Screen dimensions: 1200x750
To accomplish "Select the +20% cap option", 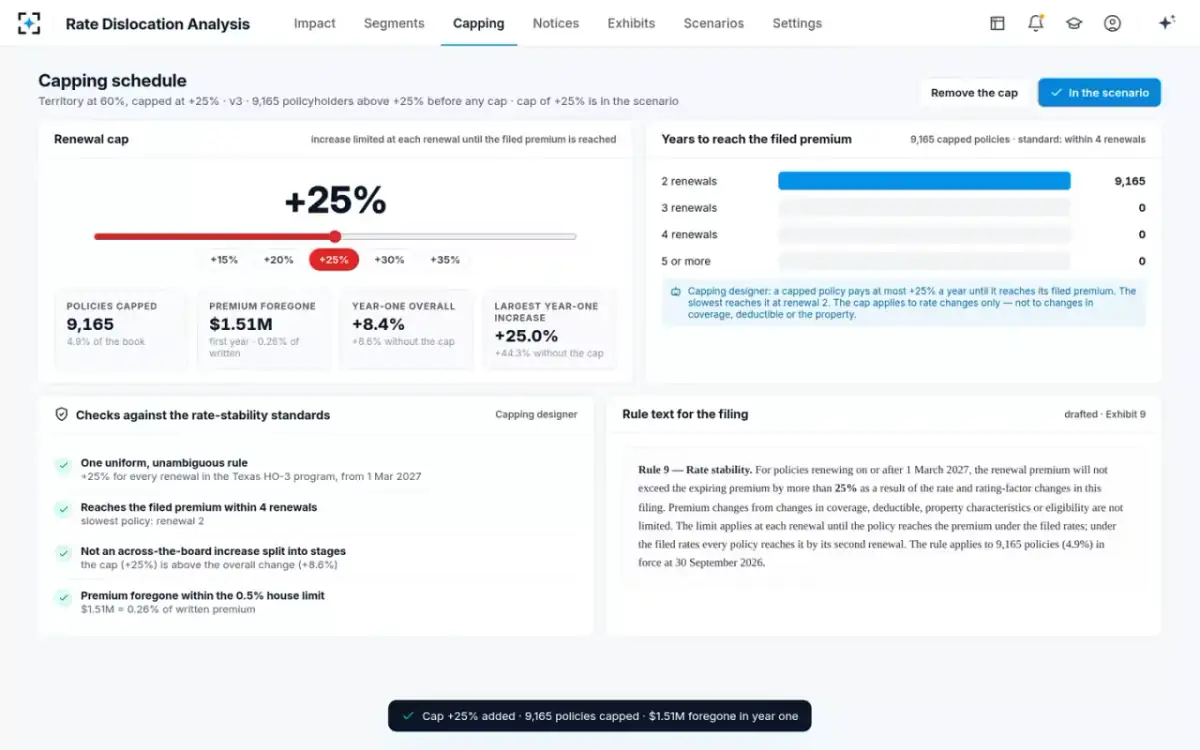I will coord(279,260).
